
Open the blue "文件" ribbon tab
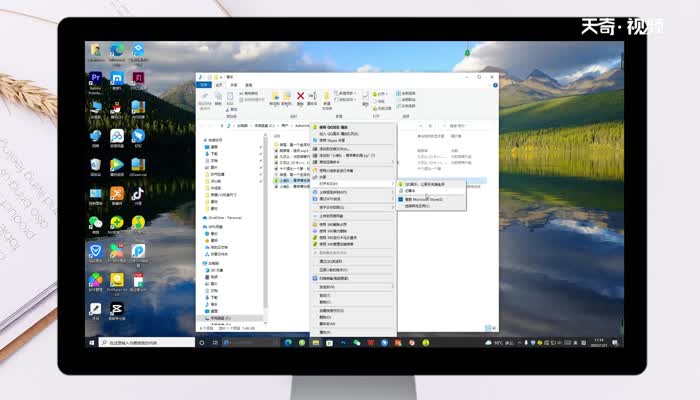204,85
